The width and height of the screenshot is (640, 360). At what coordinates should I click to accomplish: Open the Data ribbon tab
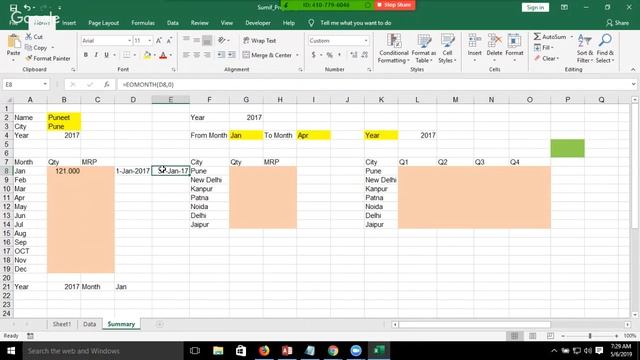(173, 23)
